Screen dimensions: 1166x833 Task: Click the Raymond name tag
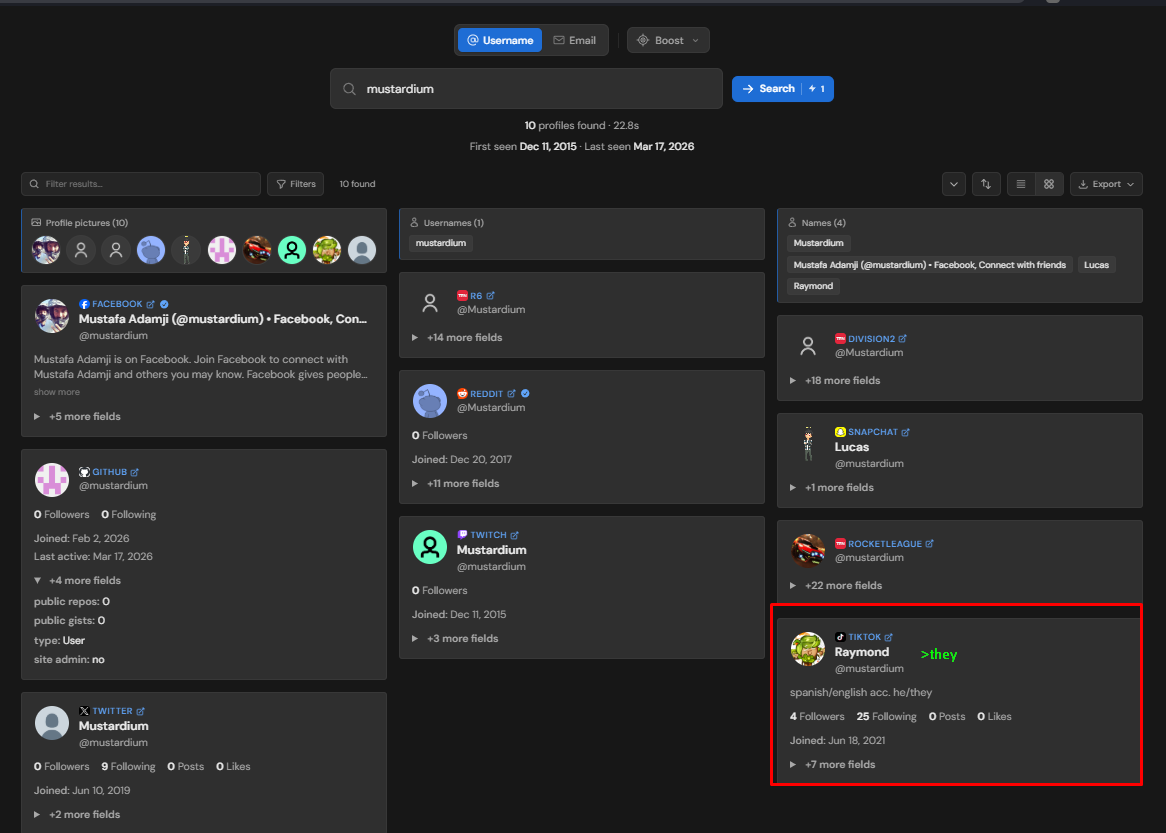coord(813,286)
